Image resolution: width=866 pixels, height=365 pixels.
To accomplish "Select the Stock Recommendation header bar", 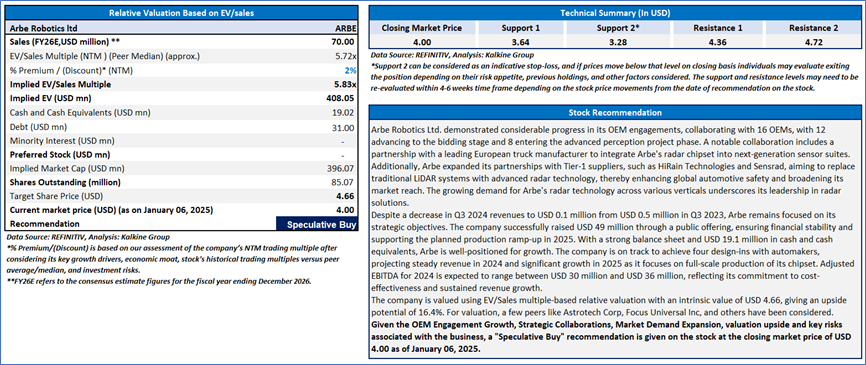I will tap(614, 113).
